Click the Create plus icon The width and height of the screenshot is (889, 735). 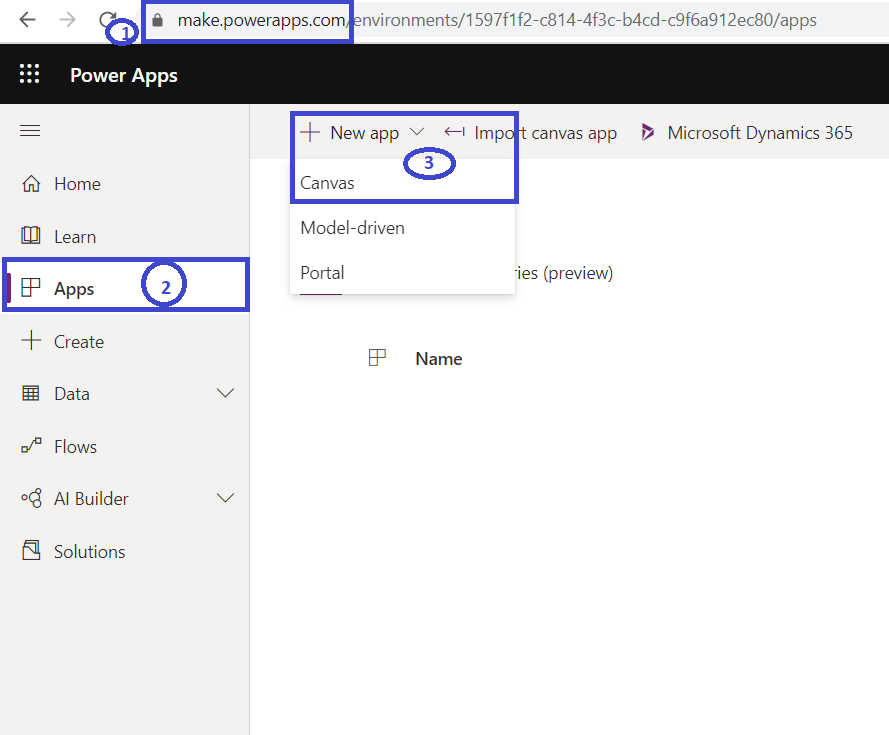31,341
